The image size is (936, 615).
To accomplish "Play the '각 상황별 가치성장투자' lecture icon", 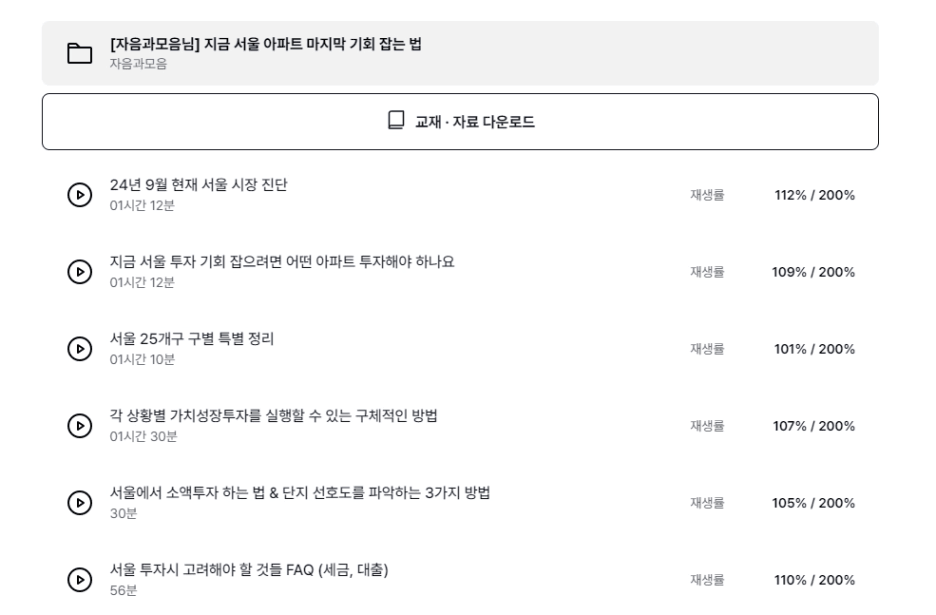I will (79, 426).
